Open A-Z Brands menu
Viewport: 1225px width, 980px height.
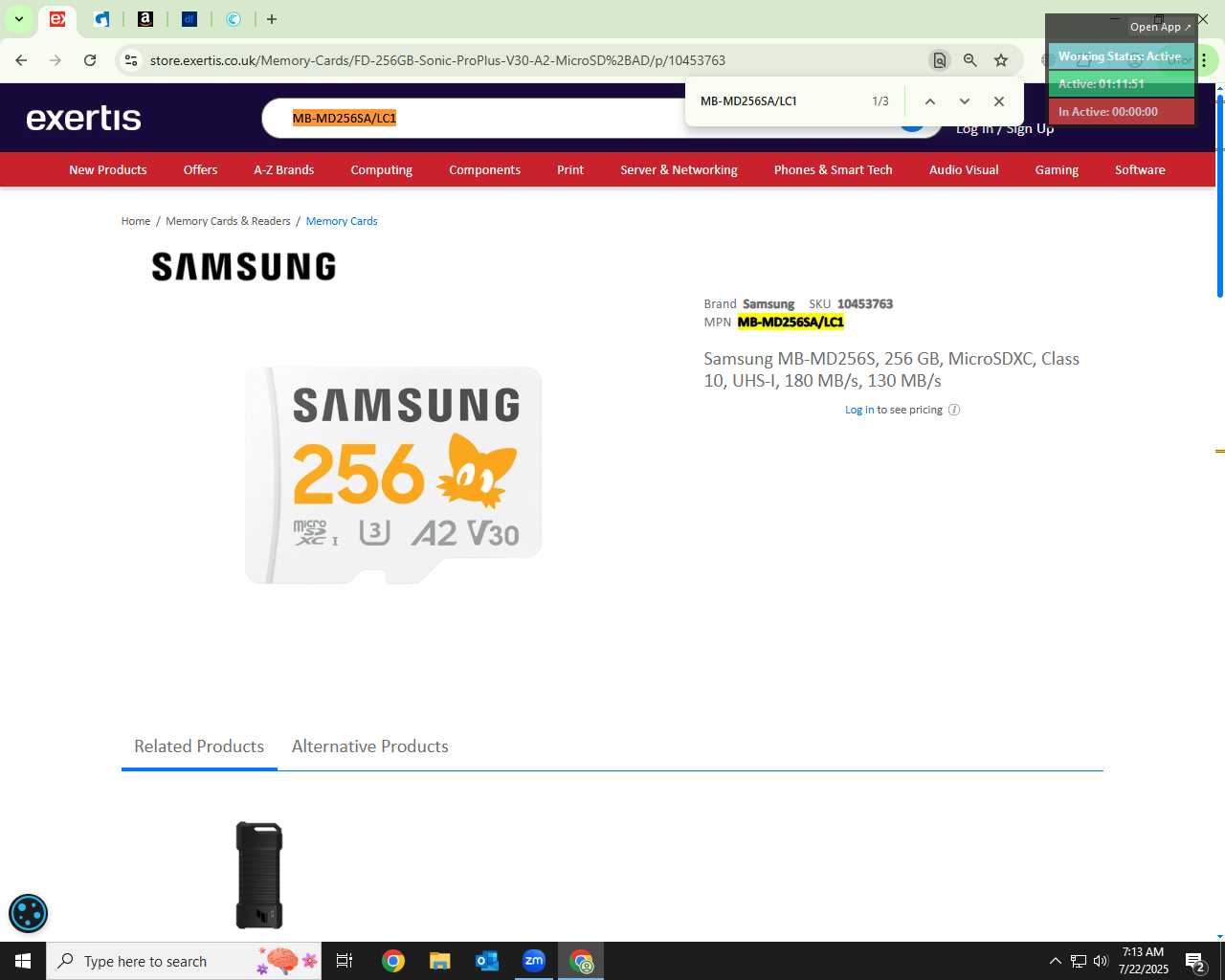[283, 169]
